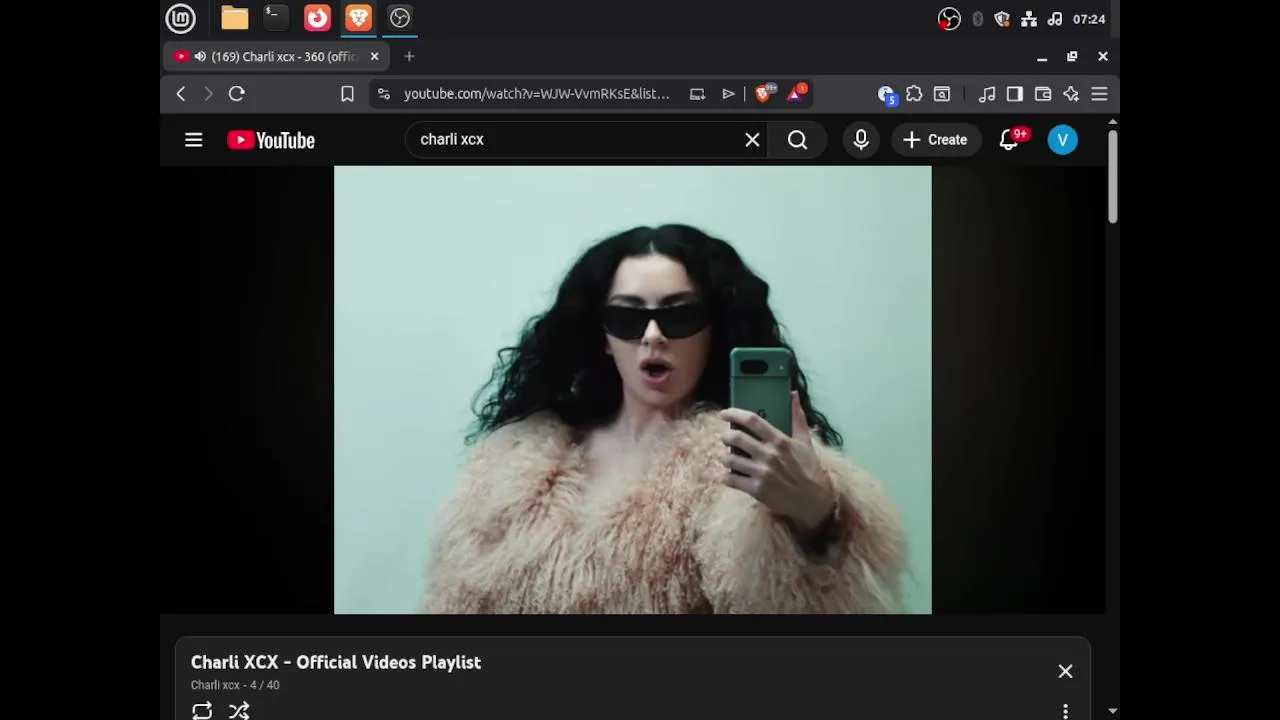
Task: Click the page vertical scrollbar thumb
Action: pos(1113,176)
